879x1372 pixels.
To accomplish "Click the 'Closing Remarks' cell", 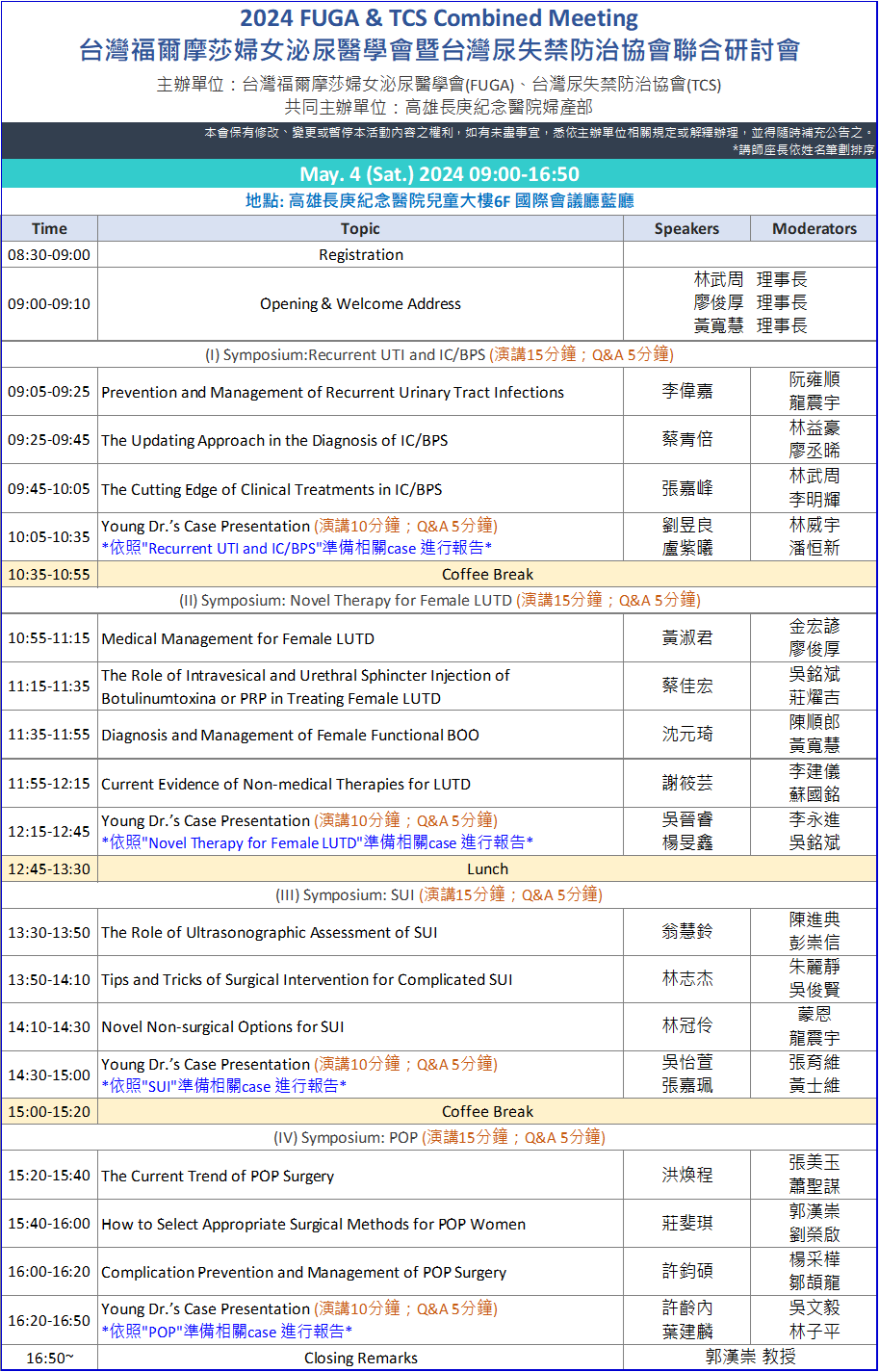I will click(360, 1359).
